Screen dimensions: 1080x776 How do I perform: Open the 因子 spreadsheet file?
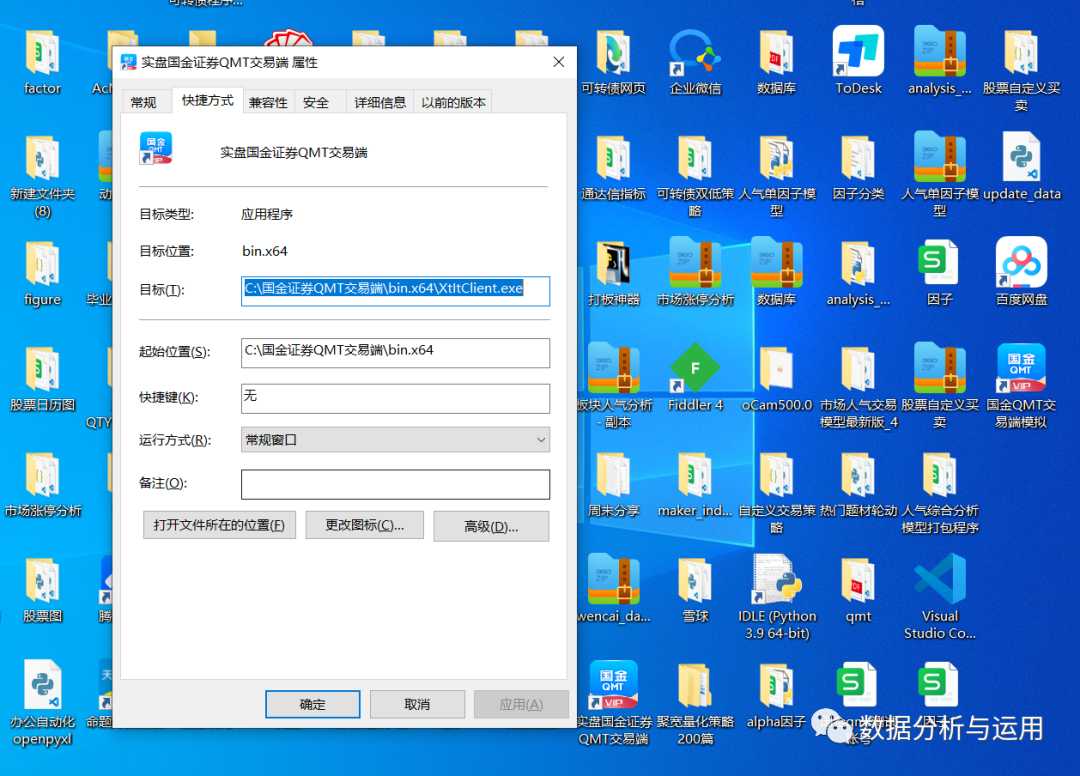(x=939, y=272)
